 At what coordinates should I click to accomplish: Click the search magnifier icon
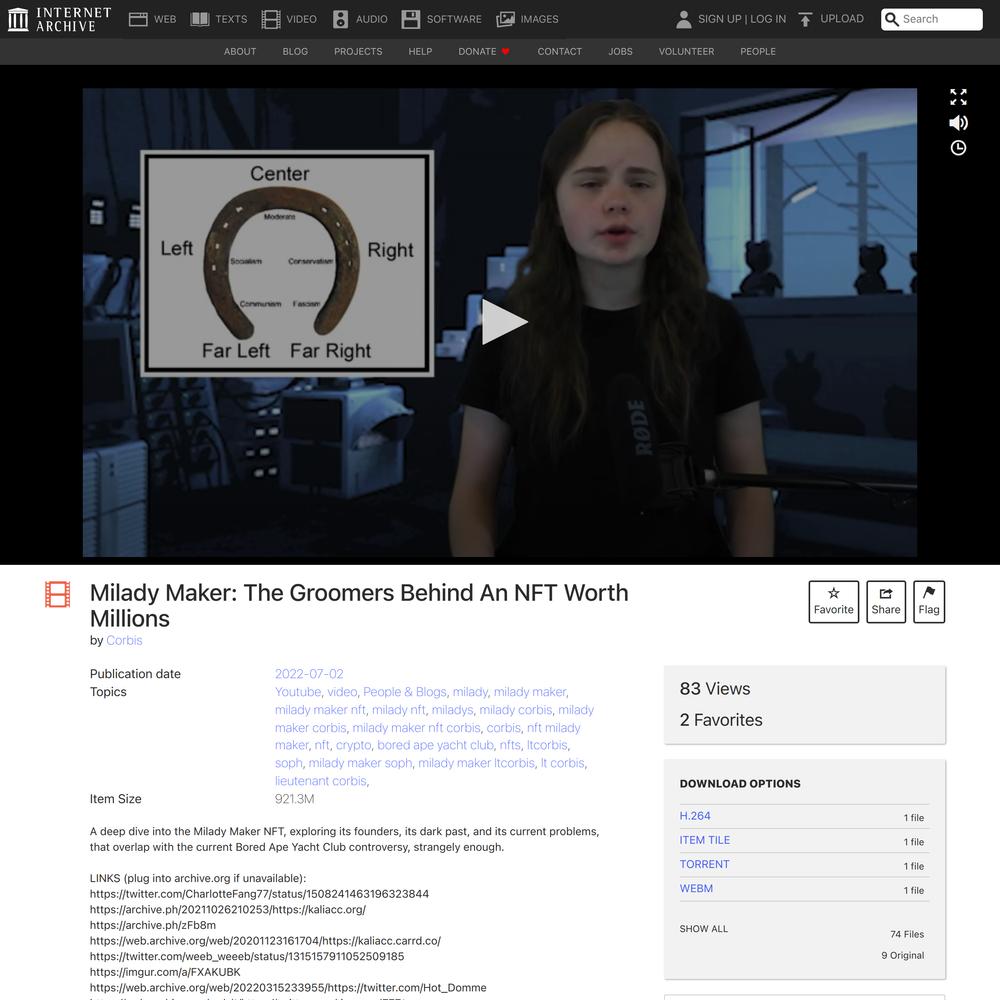click(x=892, y=19)
